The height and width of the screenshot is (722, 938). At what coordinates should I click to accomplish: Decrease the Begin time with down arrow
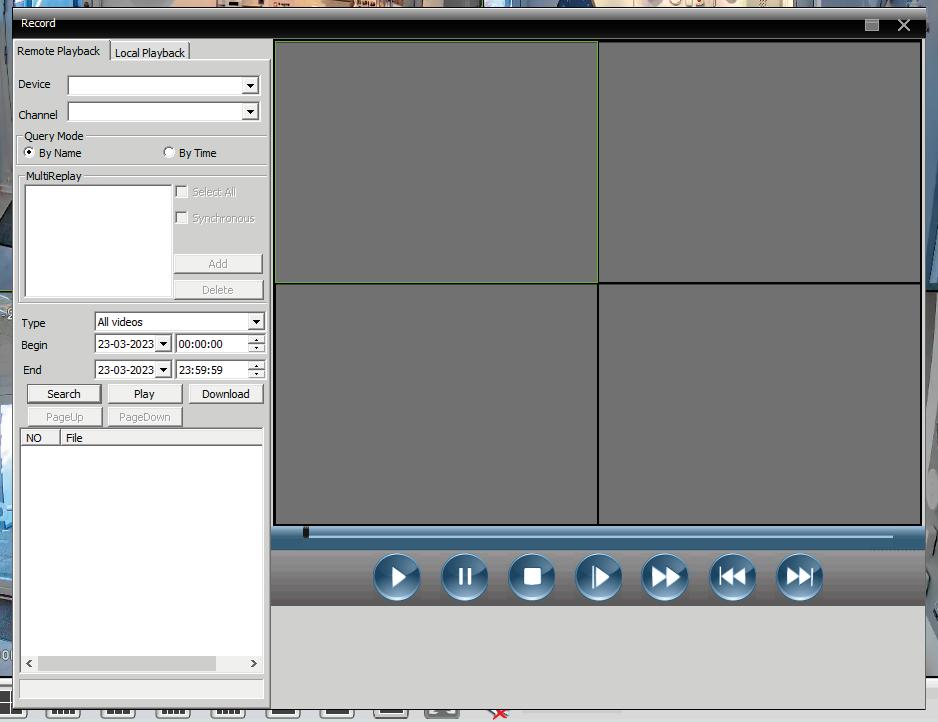pos(256,348)
